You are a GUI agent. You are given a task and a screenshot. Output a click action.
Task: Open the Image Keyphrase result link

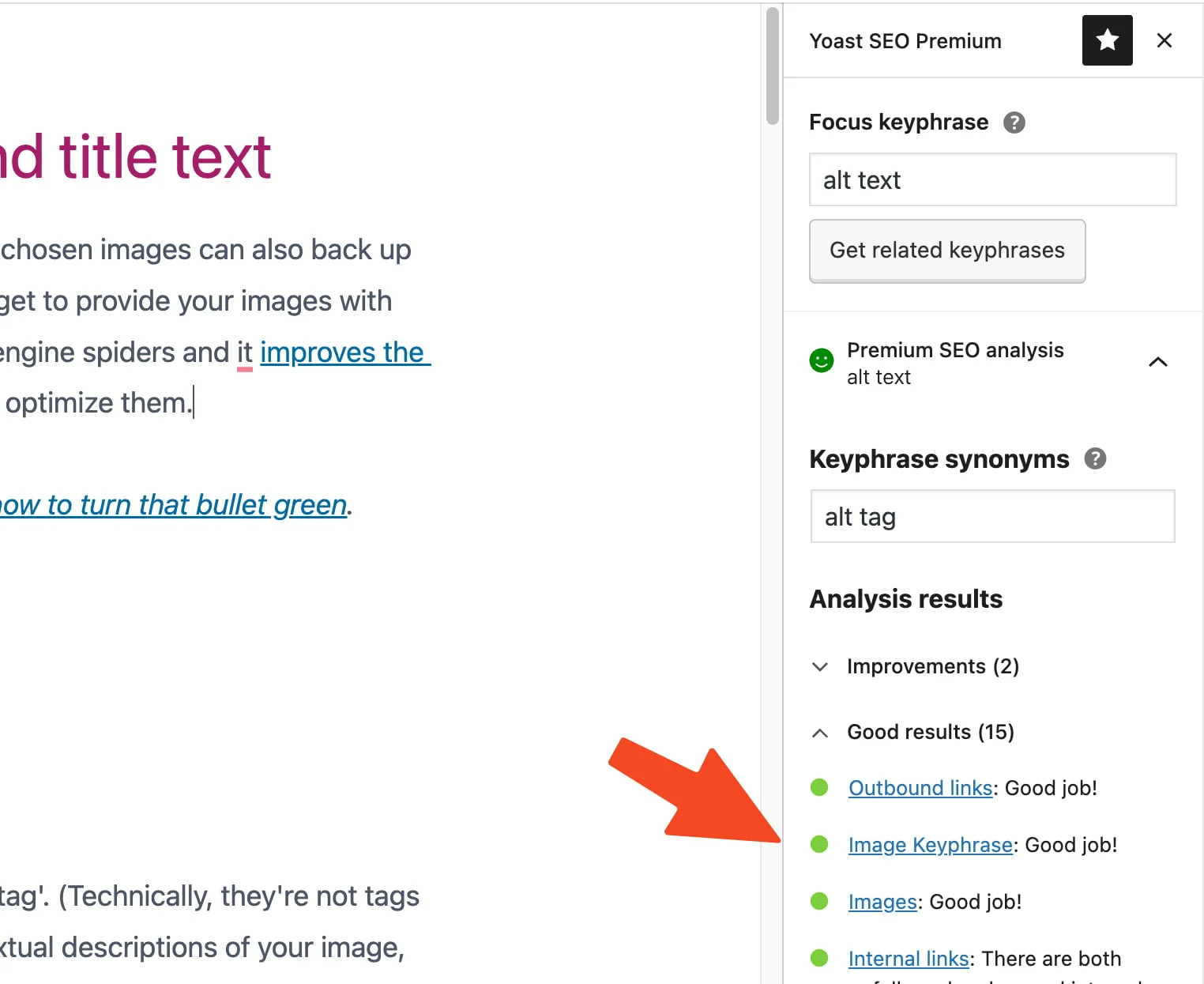930,844
